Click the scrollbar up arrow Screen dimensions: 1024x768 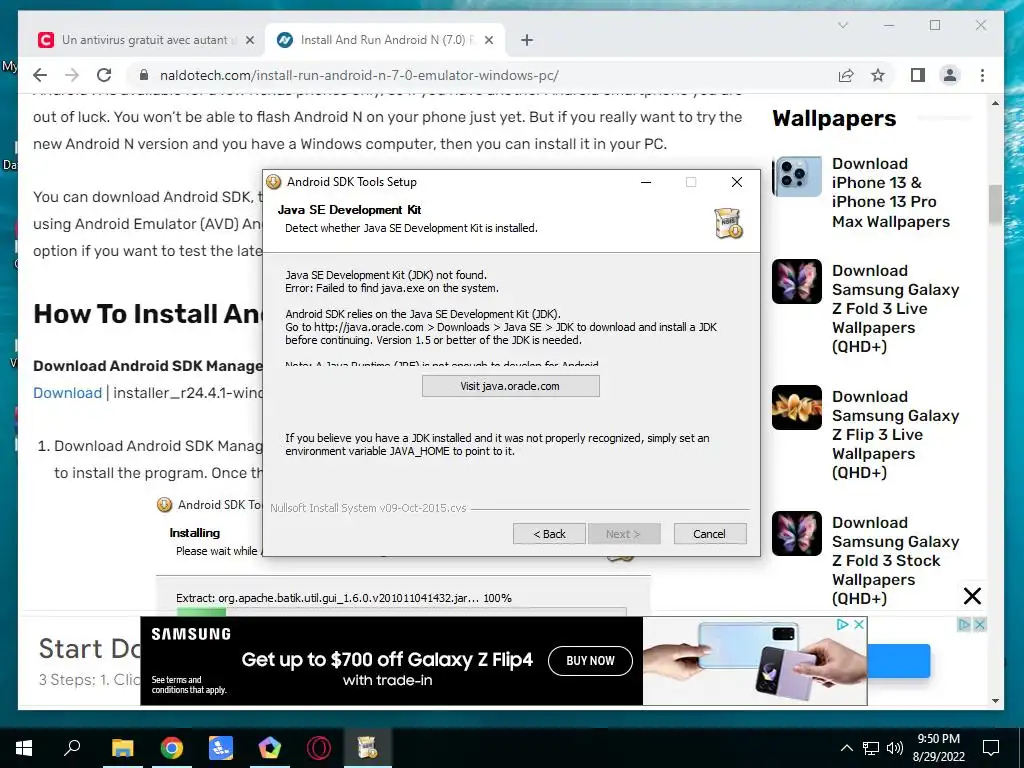(995, 103)
